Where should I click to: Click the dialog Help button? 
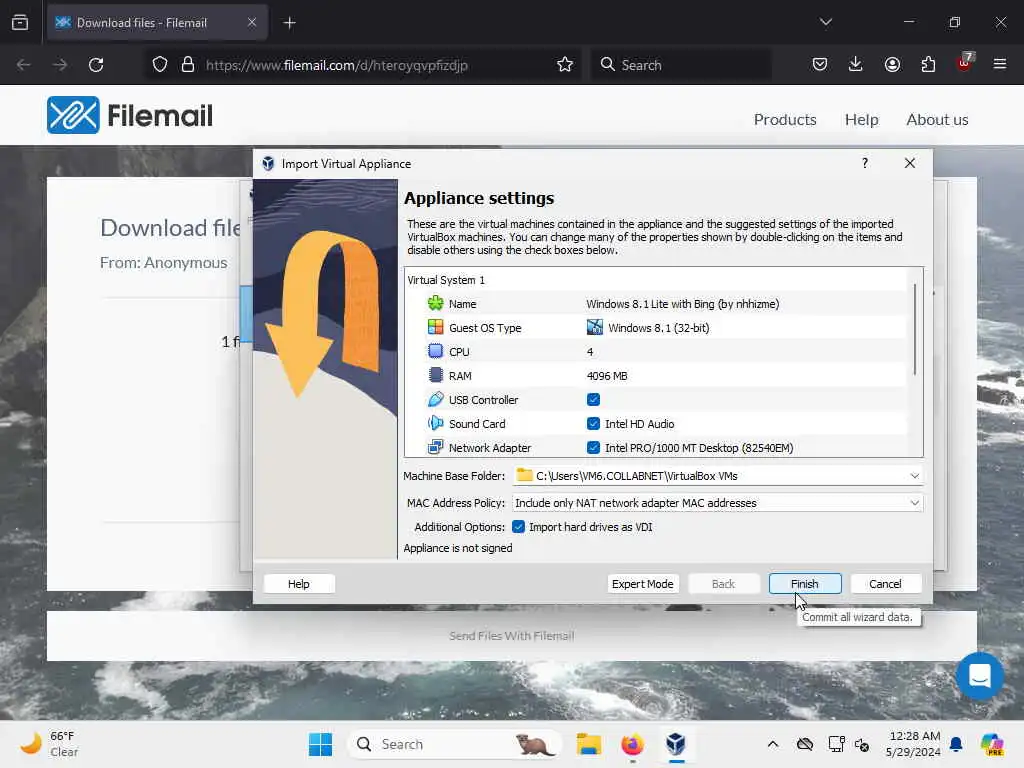[298, 583]
